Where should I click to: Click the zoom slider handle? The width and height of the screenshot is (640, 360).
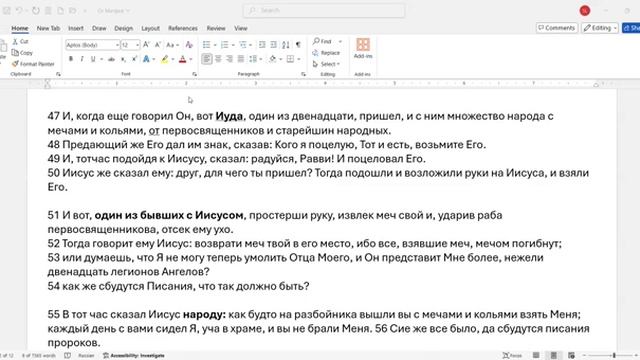coord(614,356)
